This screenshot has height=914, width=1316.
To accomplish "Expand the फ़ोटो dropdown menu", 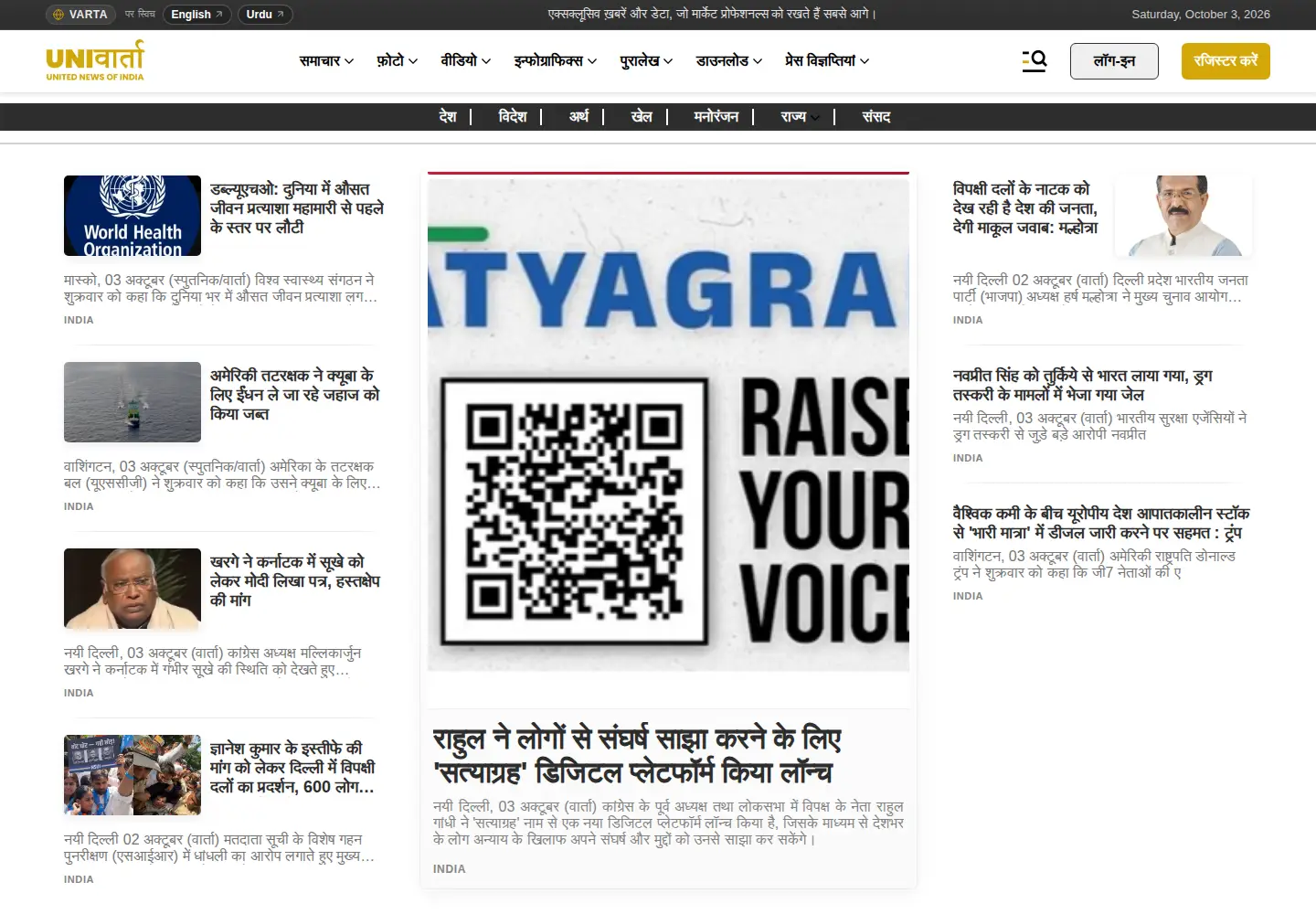I will click(x=397, y=61).
